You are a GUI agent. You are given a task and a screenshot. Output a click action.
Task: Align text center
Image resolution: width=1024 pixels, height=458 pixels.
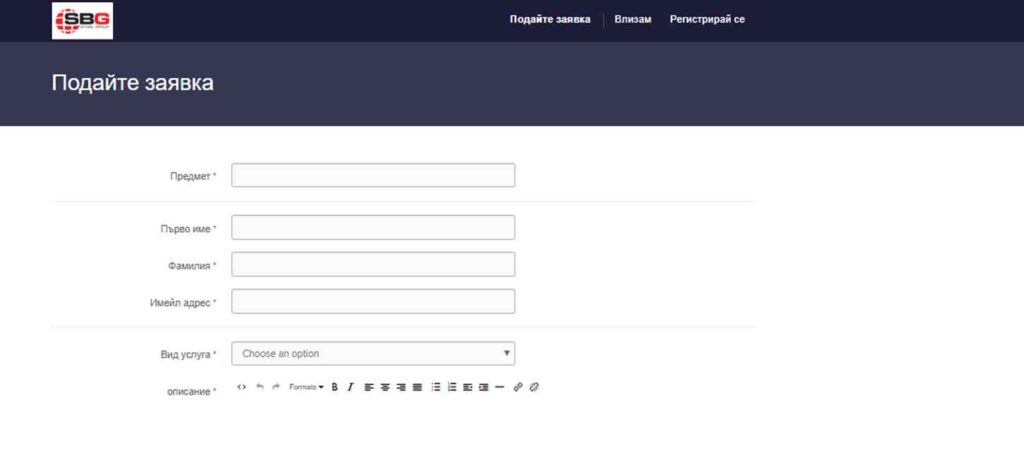[385, 387]
